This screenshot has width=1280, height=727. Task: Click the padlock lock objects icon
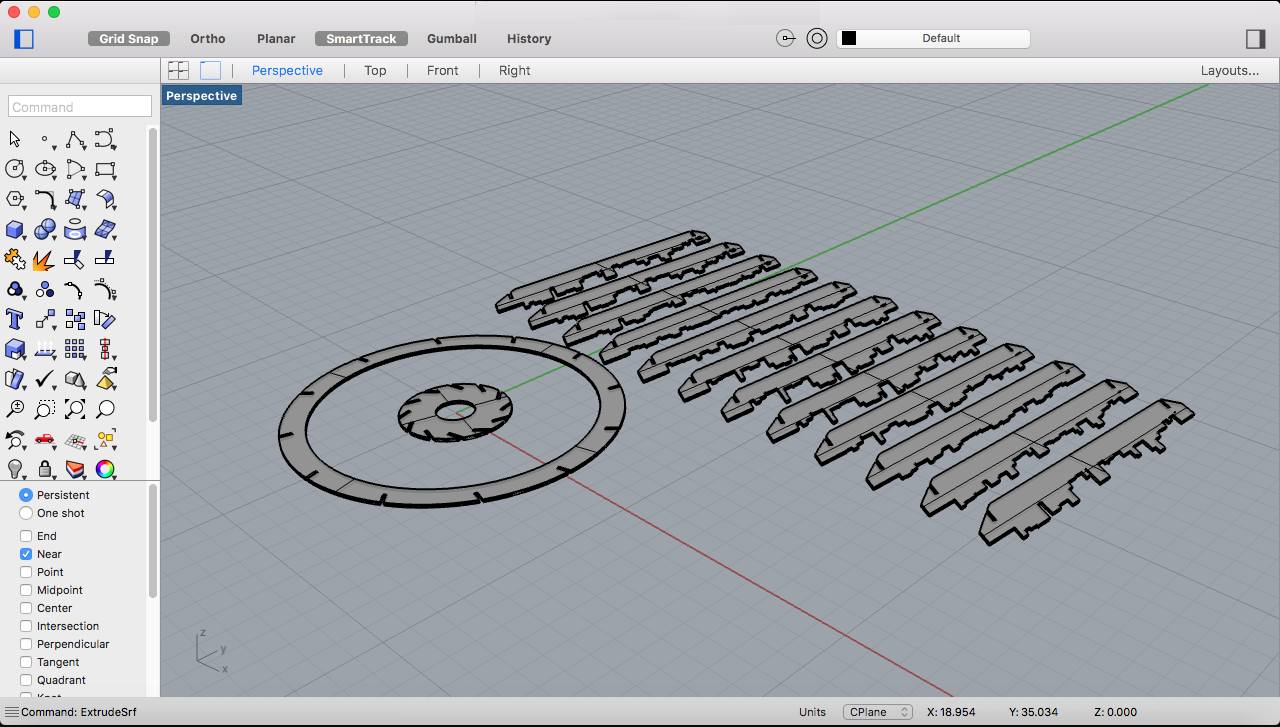click(45, 468)
